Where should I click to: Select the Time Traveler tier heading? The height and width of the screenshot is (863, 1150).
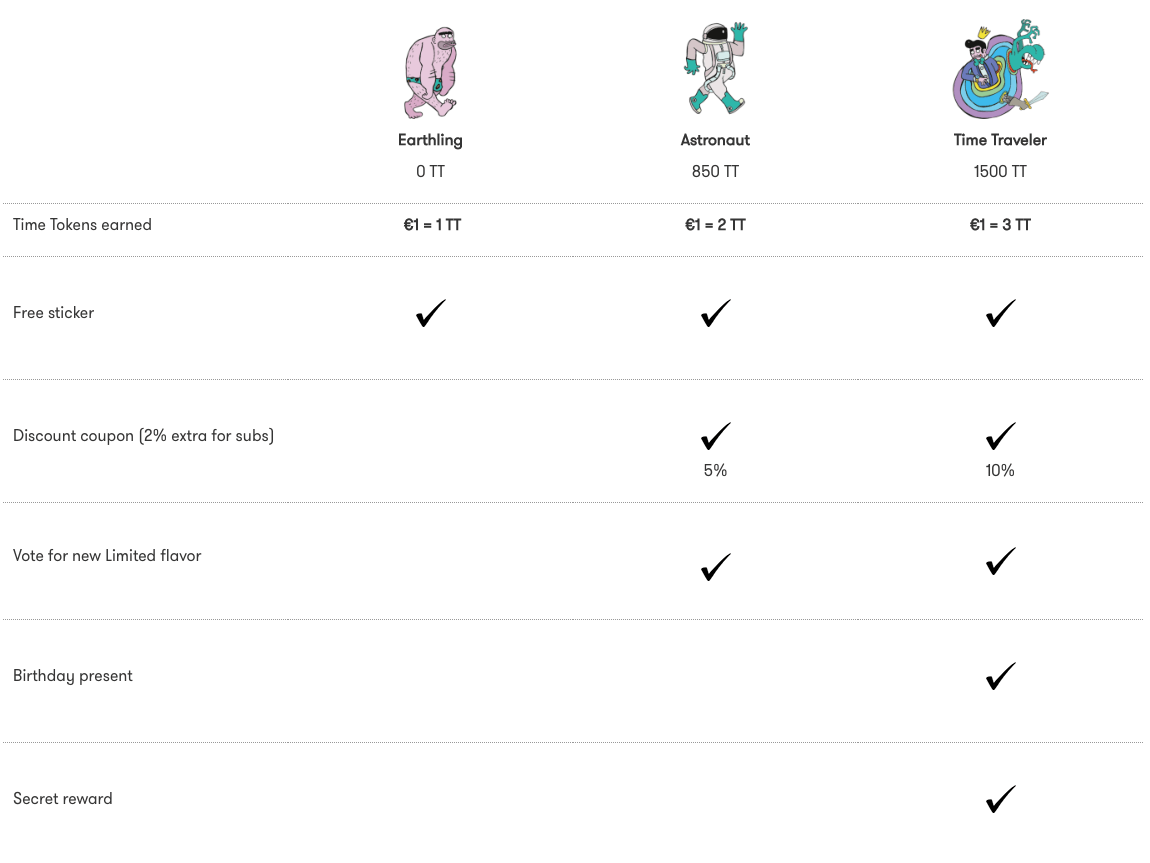click(x=1000, y=140)
